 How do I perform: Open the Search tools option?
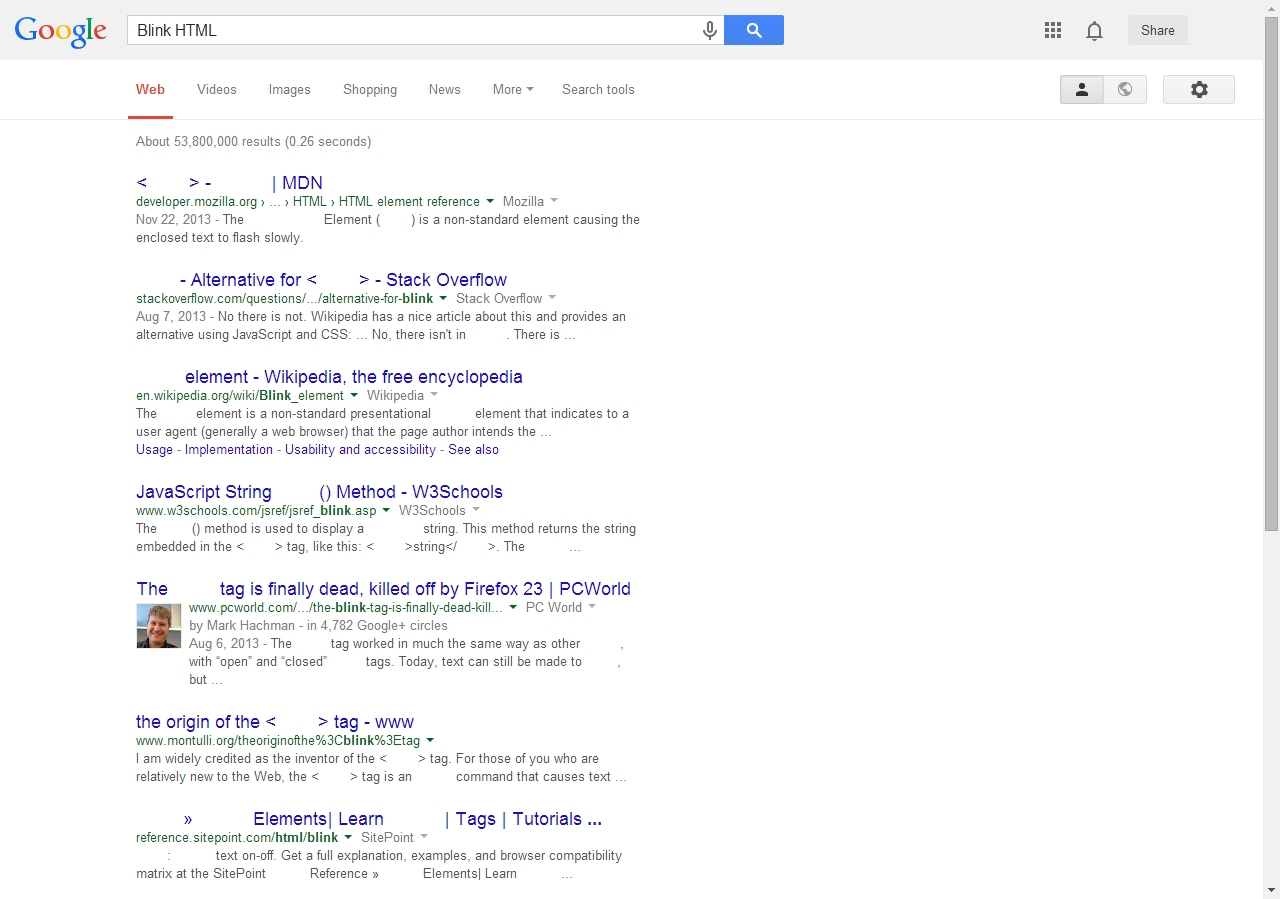click(598, 90)
